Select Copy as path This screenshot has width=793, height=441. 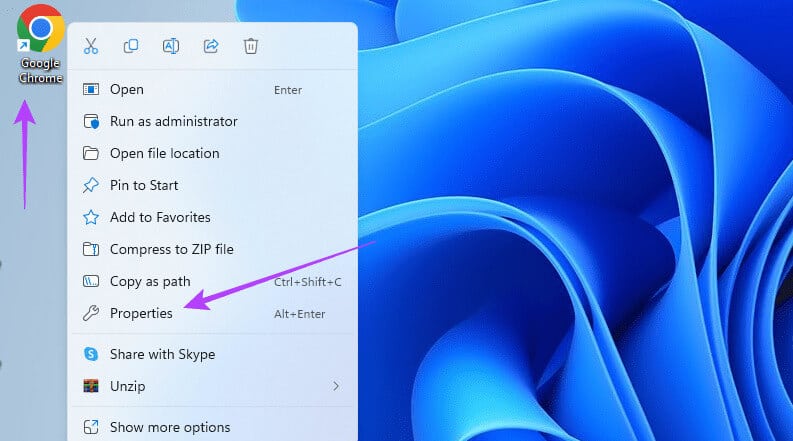212,281
